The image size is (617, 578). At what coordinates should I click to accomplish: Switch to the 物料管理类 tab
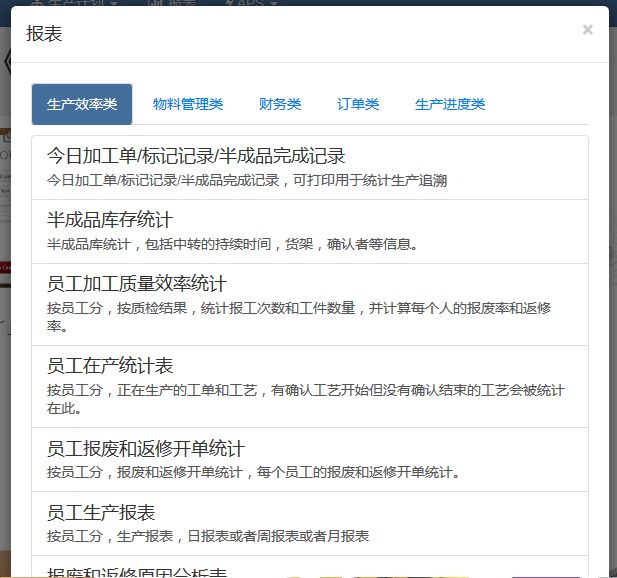click(188, 104)
